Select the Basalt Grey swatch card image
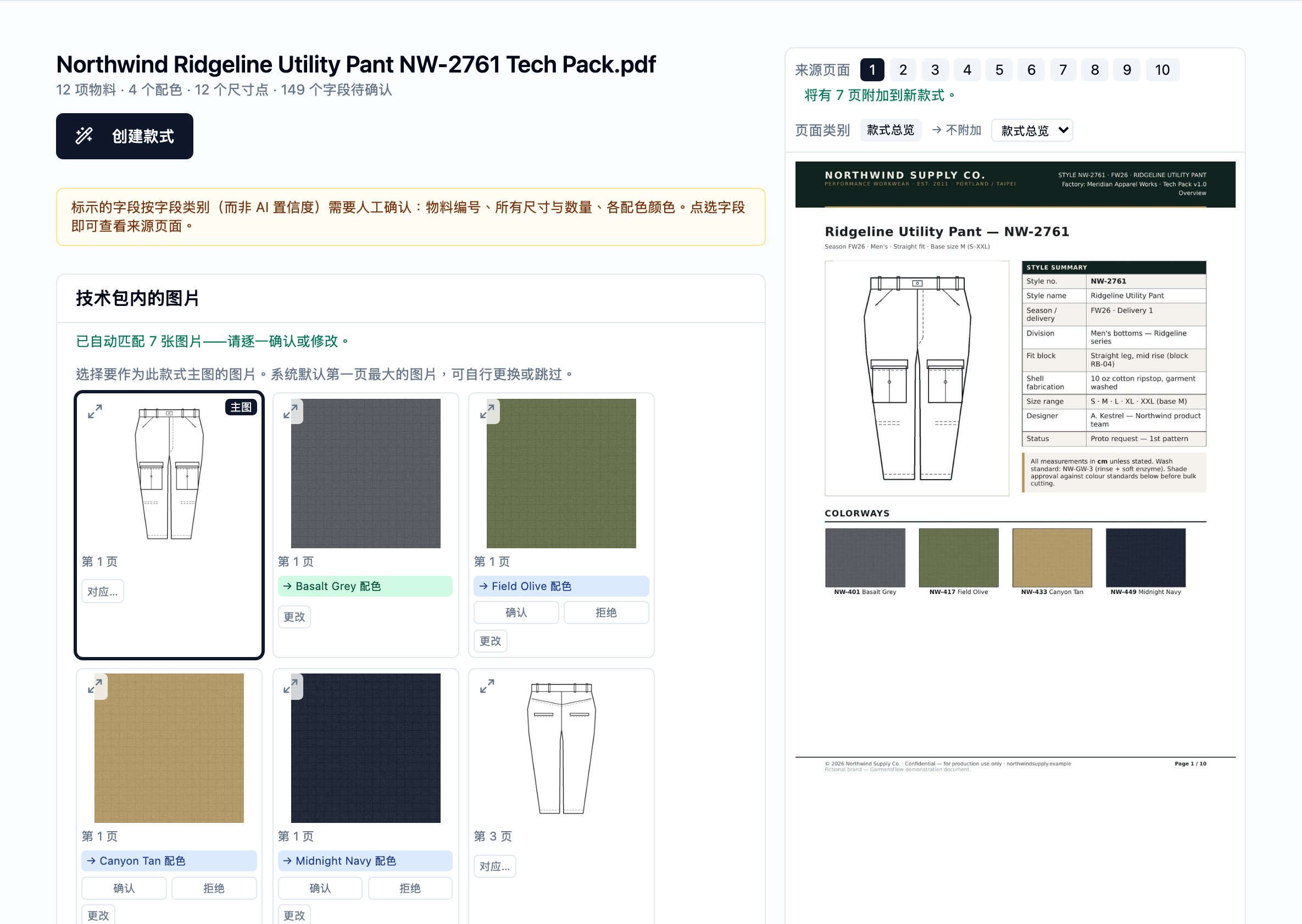 click(366, 474)
